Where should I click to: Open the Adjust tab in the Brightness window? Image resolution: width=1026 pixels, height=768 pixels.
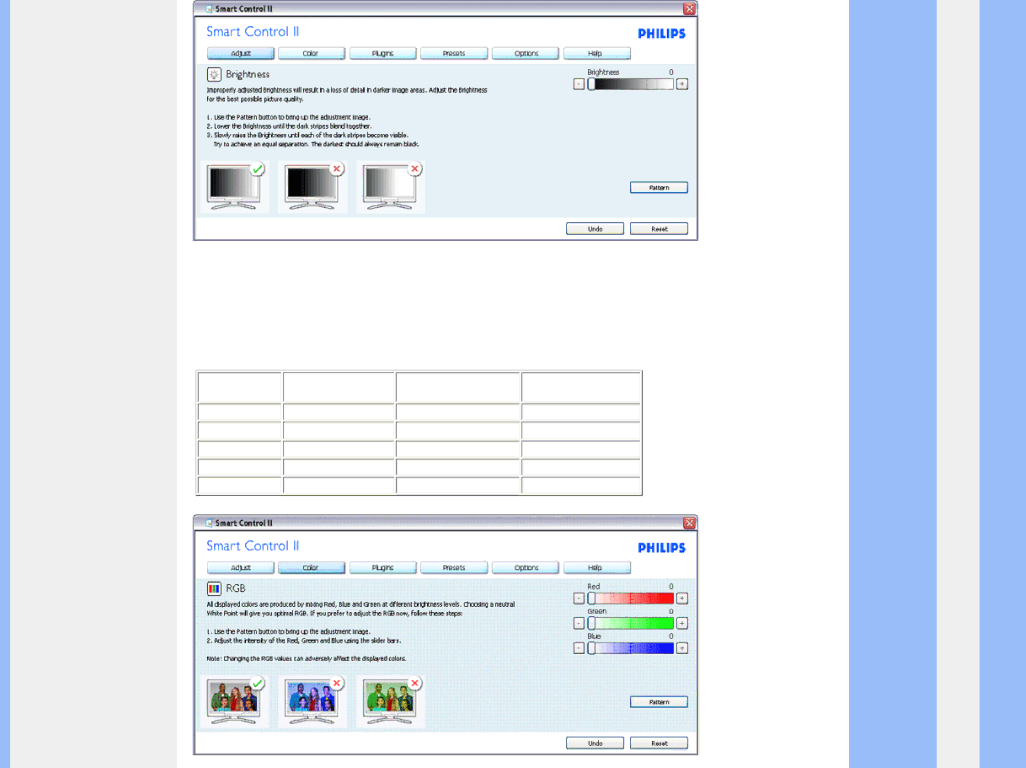pos(240,53)
